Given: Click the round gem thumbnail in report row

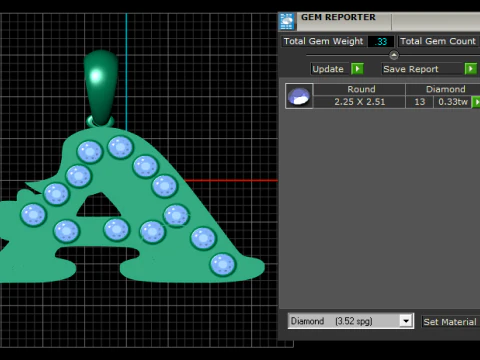Looking at the screenshot, I should (x=299, y=96).
